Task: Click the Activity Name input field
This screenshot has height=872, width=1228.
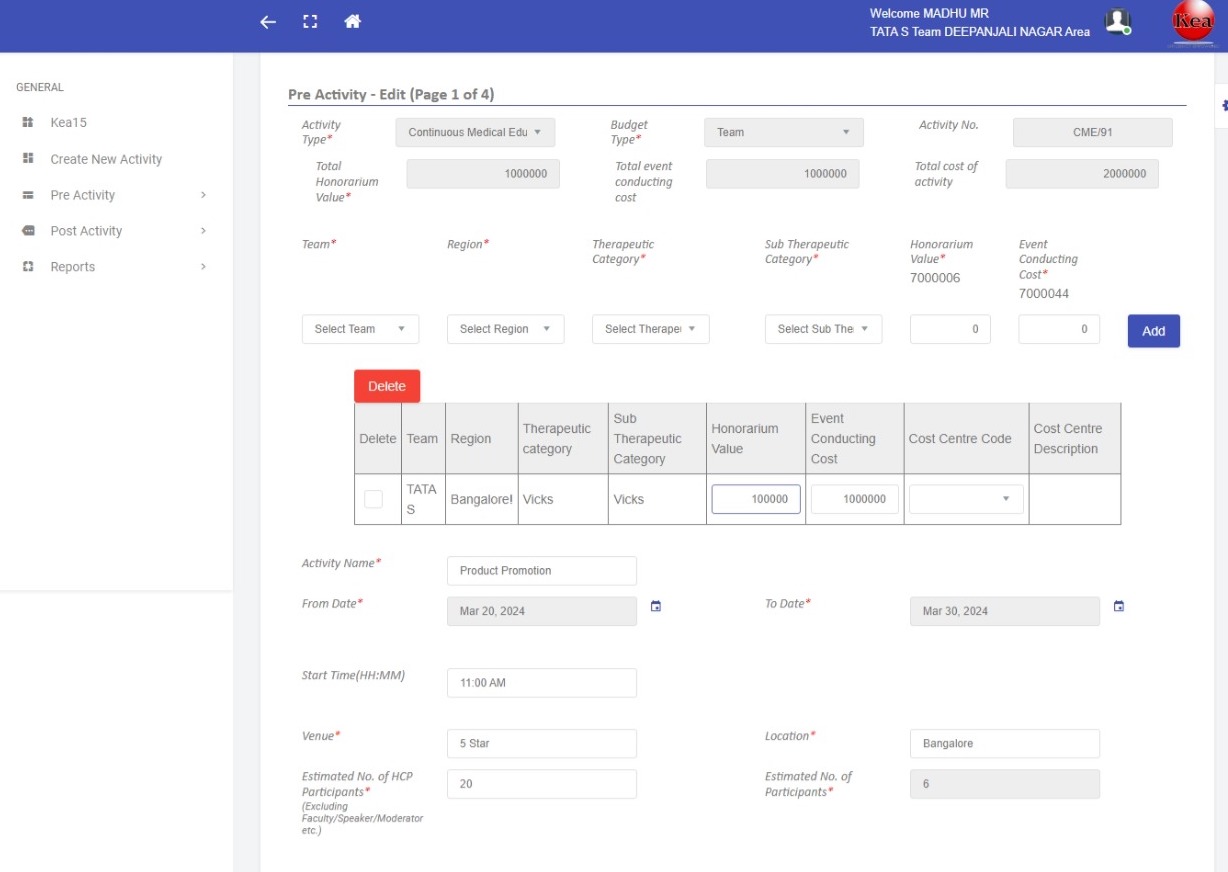Action: pos(541,570)
